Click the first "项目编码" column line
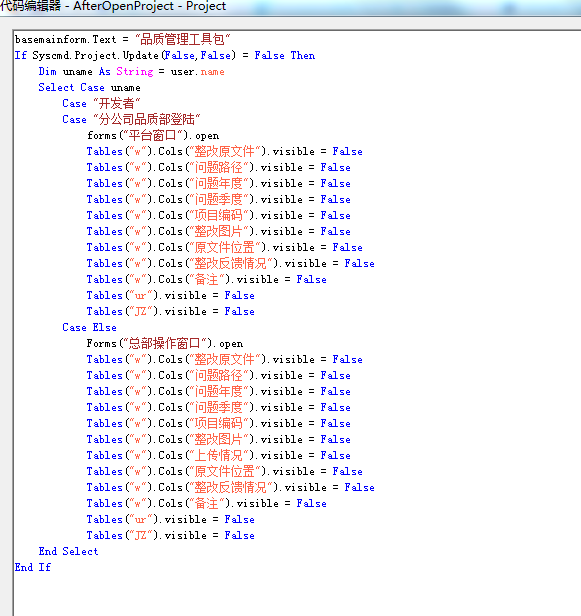The width and height of the screenshot is (581, 616). (x=218, y=215)
